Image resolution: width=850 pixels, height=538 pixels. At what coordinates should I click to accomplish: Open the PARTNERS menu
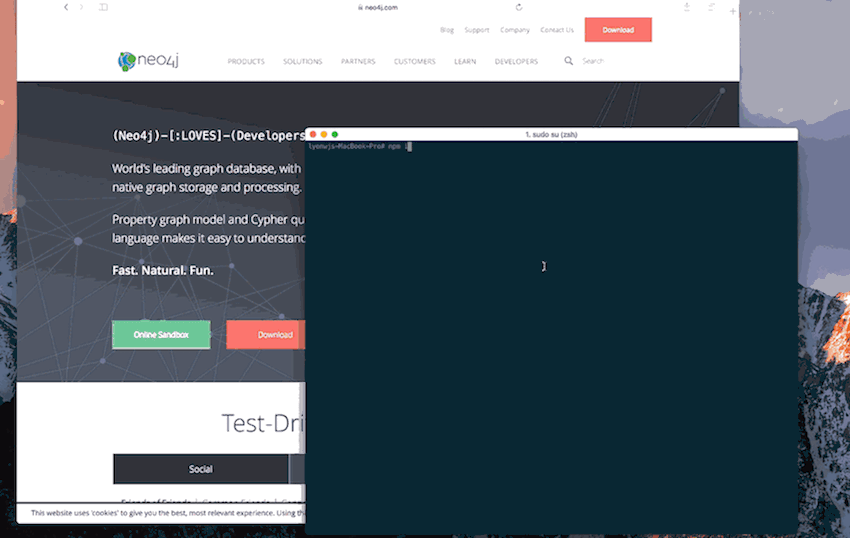[x=358, y=61]
